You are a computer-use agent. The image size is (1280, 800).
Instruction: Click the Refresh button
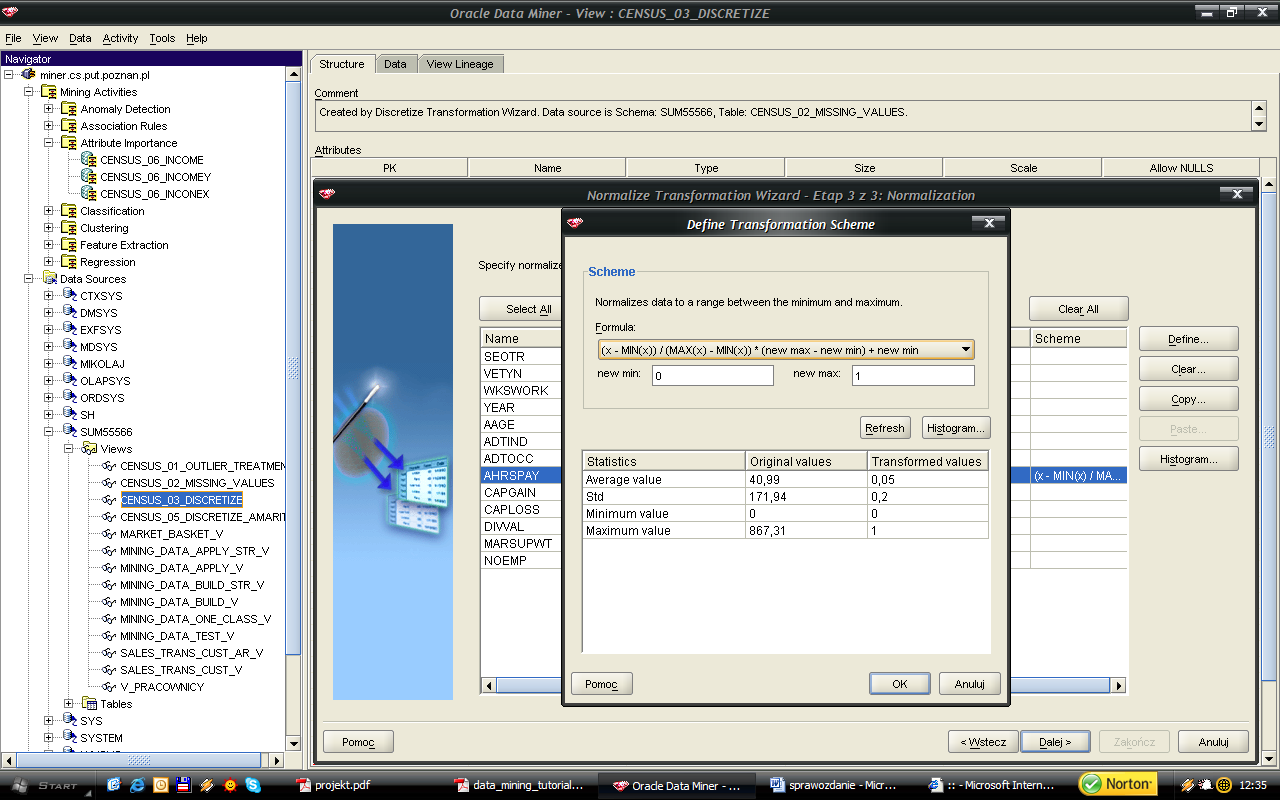point(885,428)
